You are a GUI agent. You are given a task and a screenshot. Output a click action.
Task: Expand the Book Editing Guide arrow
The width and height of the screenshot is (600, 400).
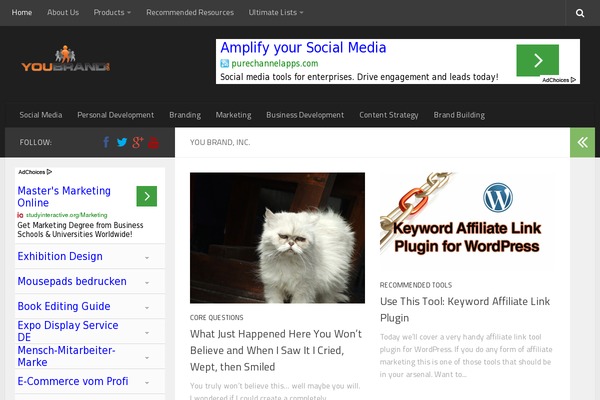[147, 307]
